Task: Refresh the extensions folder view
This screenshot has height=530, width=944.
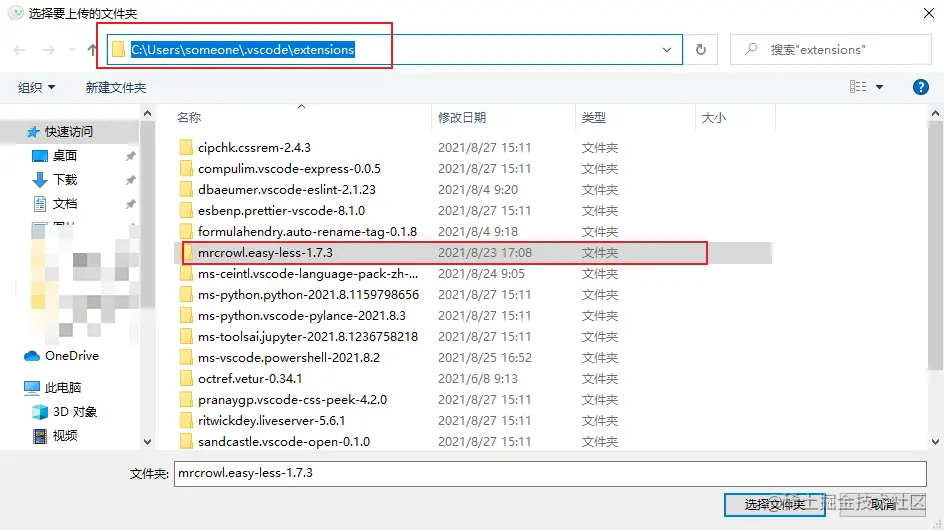Action: (701, 49)
